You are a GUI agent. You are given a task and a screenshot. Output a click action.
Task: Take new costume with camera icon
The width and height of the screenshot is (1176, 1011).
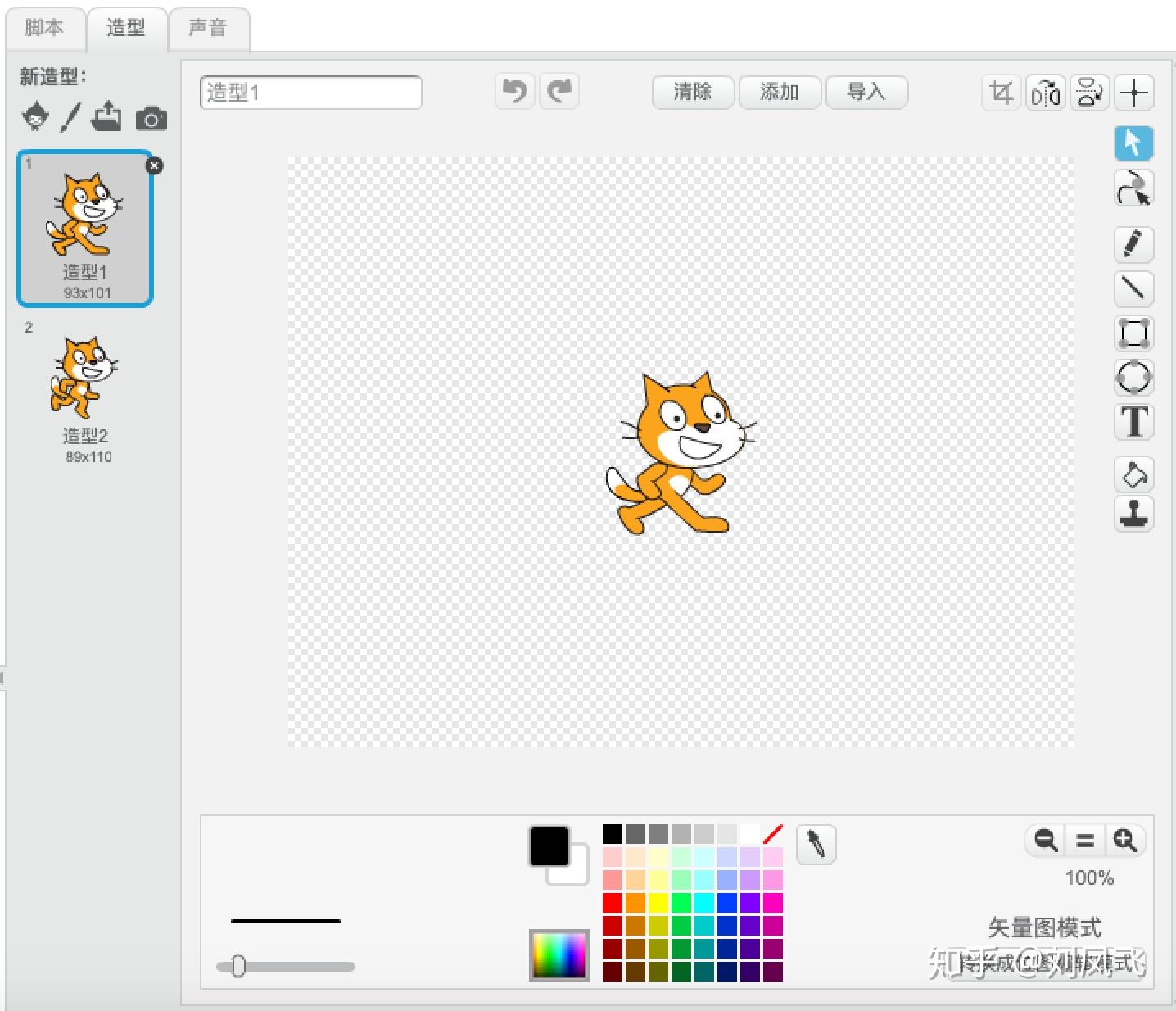pos(152,119)
